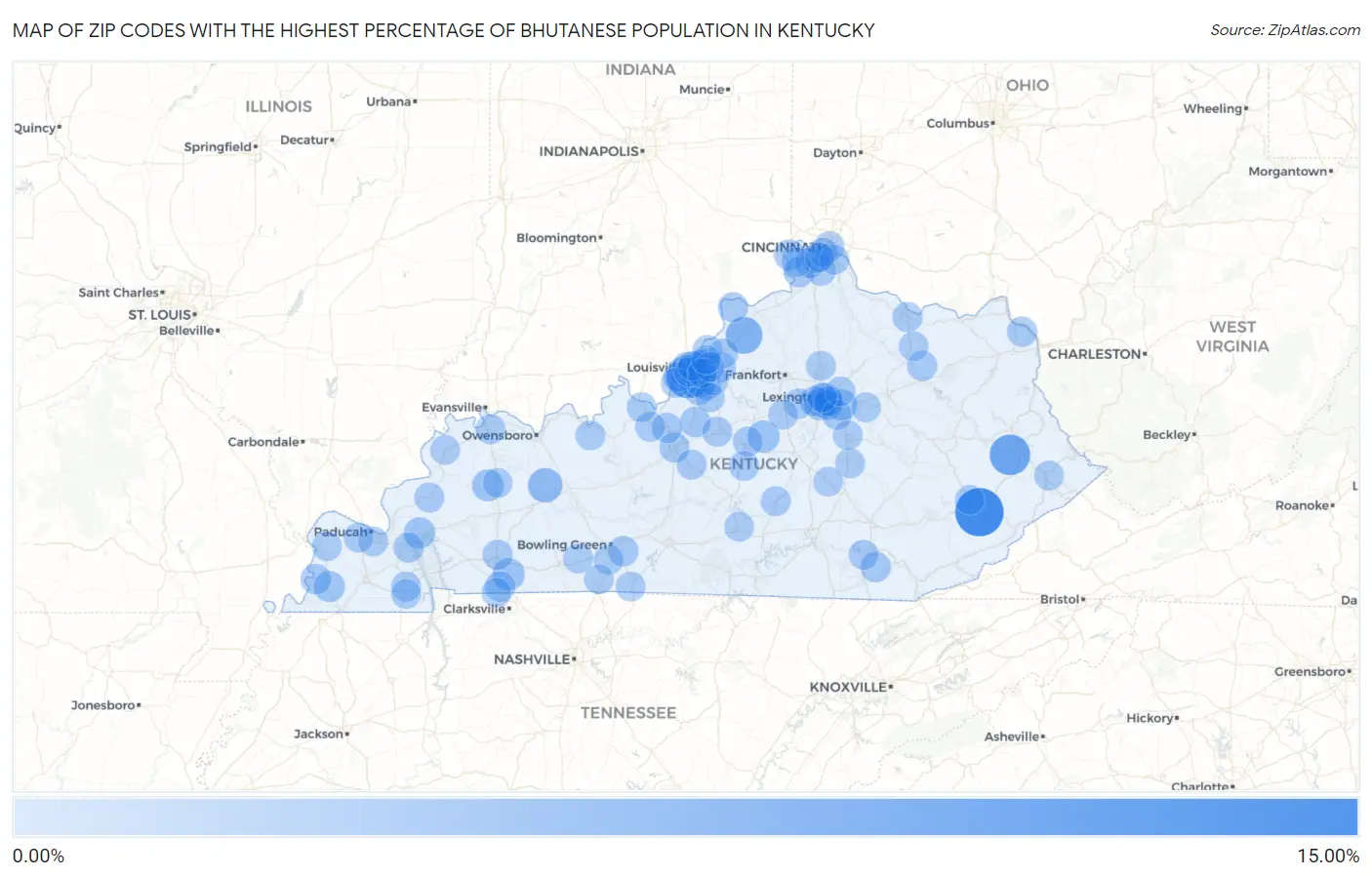Click the ILLINOIS state label
The width and height of the screenshot is (1372, 877).
point(278,106)
